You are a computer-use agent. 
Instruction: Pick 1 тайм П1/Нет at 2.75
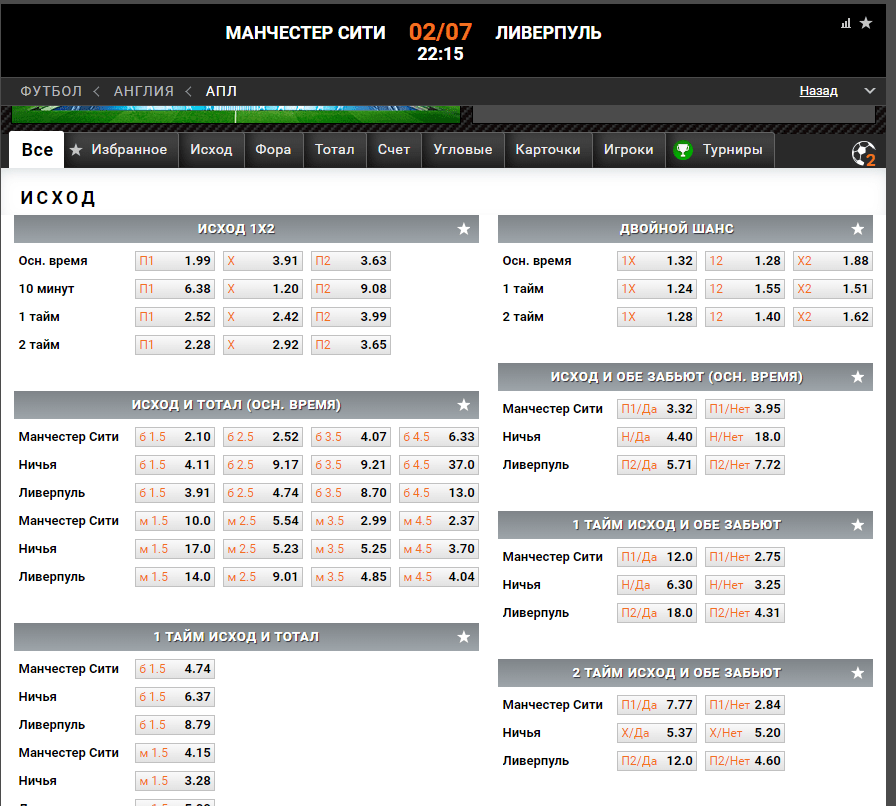tap(745, 557)
